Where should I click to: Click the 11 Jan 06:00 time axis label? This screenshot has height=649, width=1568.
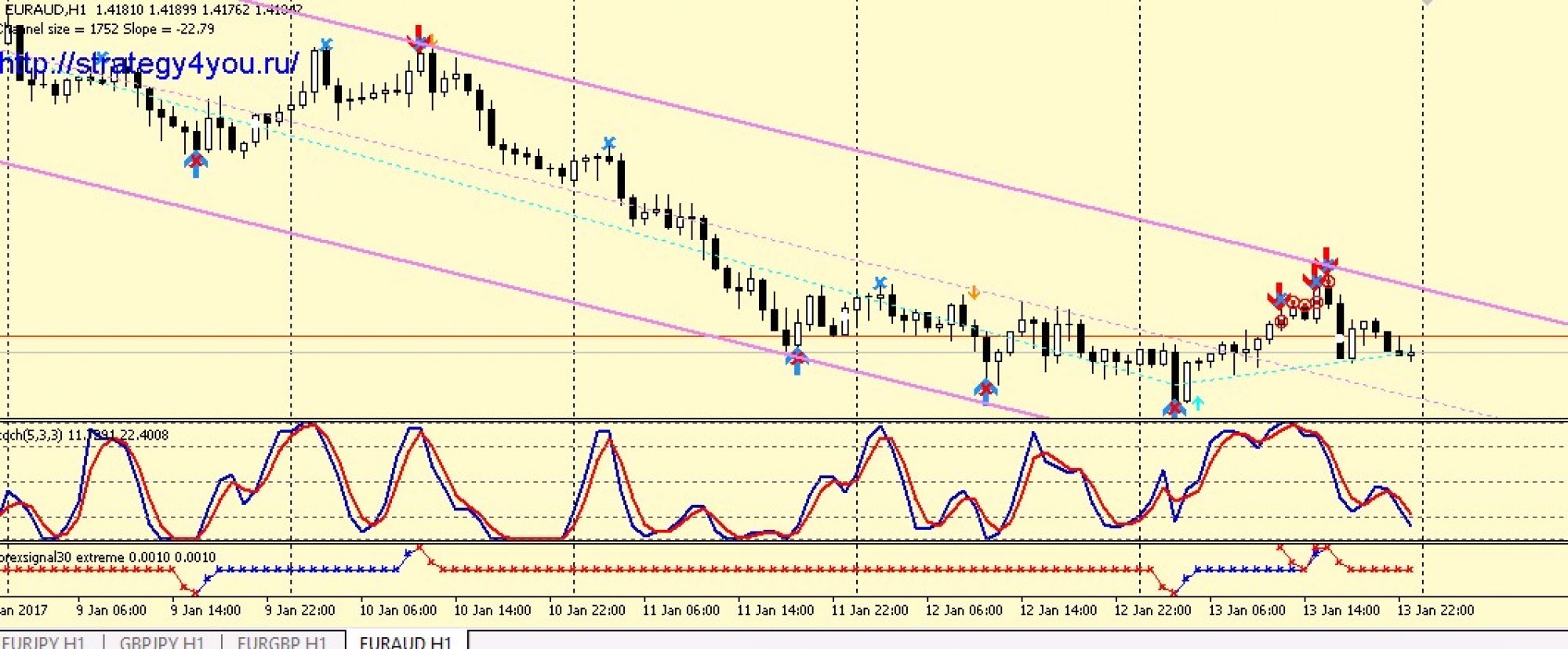click(x=681, y=610)
